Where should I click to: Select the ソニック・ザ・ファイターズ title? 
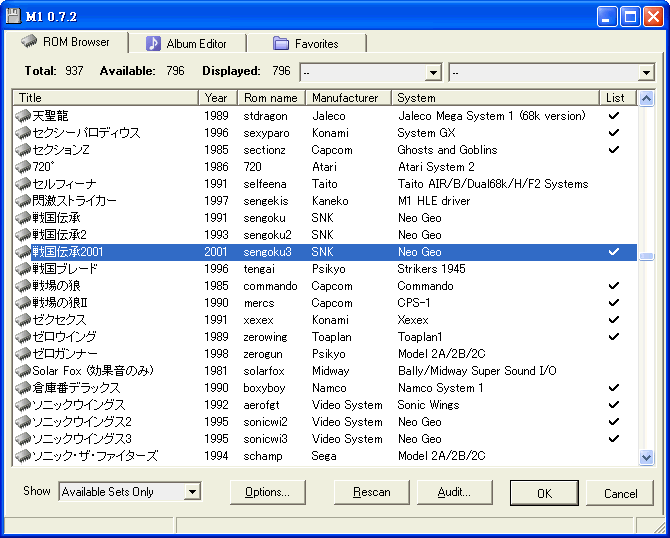coord(95,456)
